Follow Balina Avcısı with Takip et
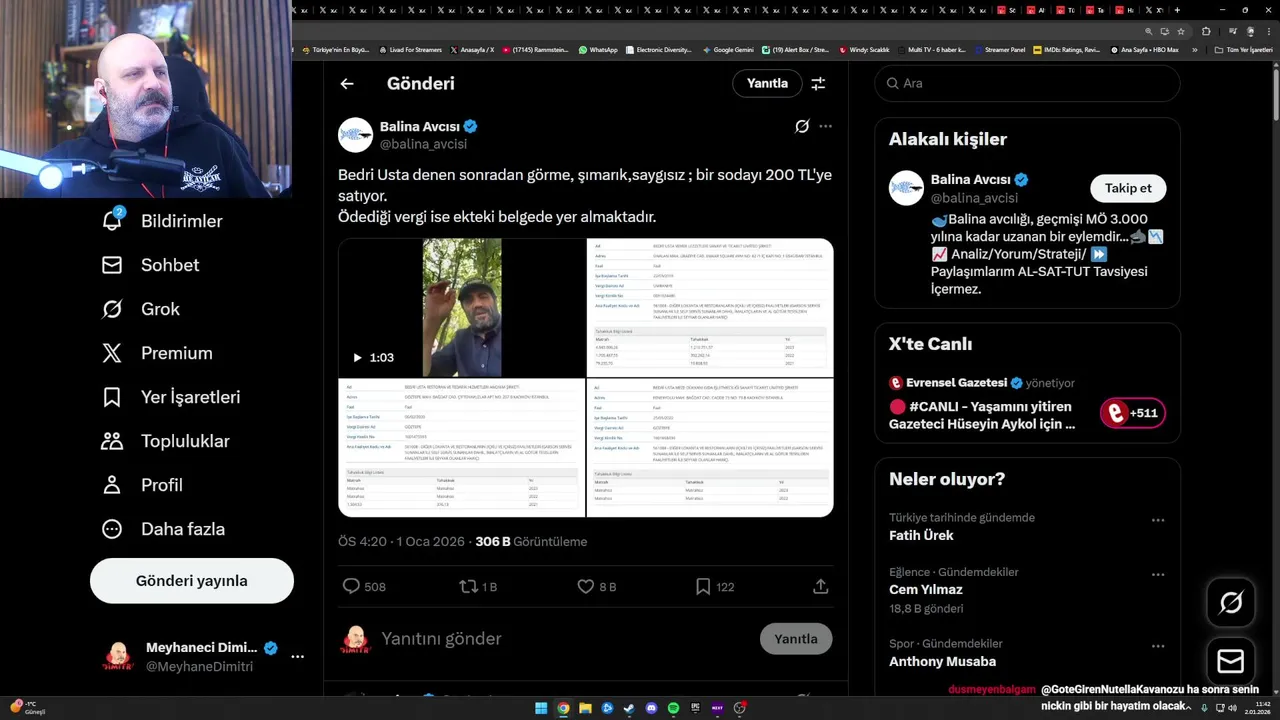The height and width of the screenshot is (720, 1280). (x=1128, y=188)
